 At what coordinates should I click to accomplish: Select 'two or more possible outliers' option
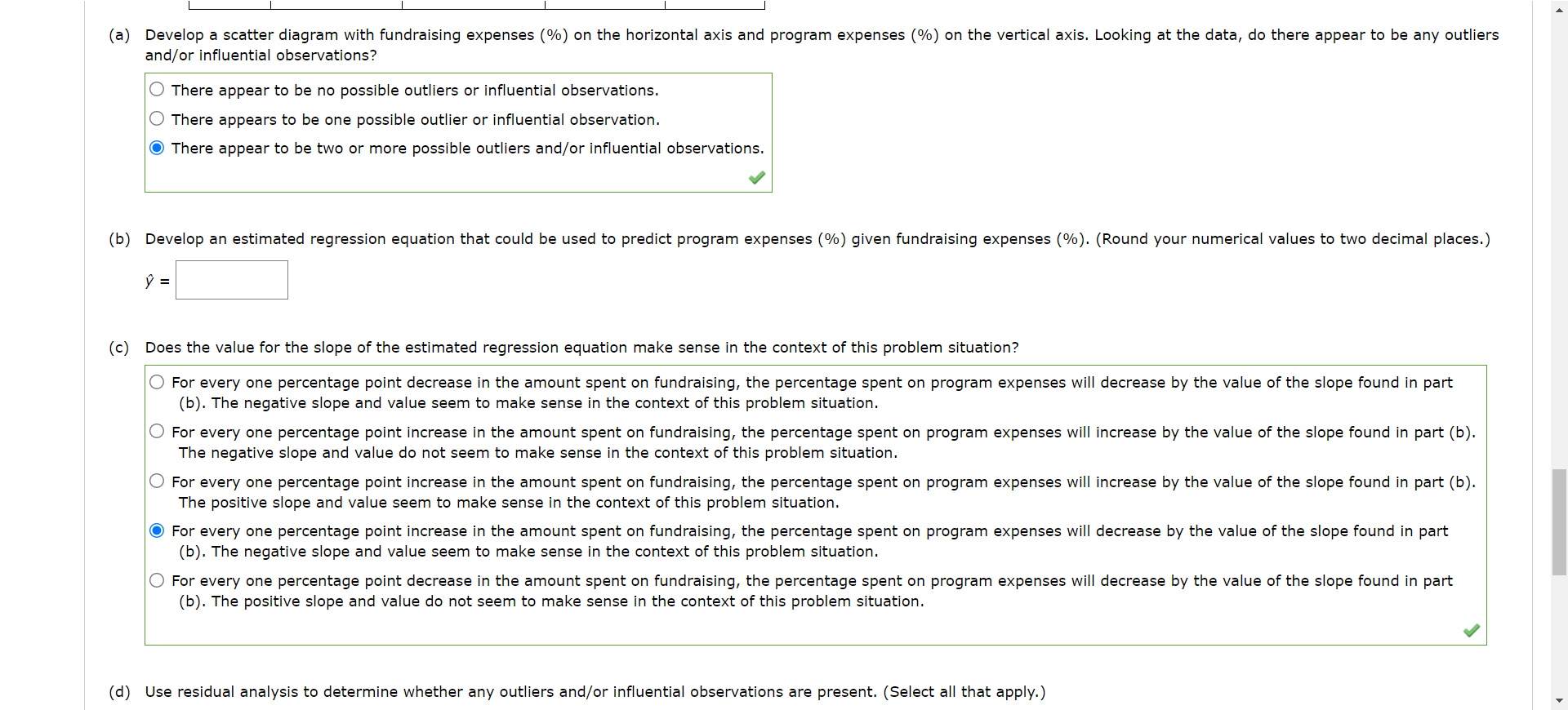157,148
